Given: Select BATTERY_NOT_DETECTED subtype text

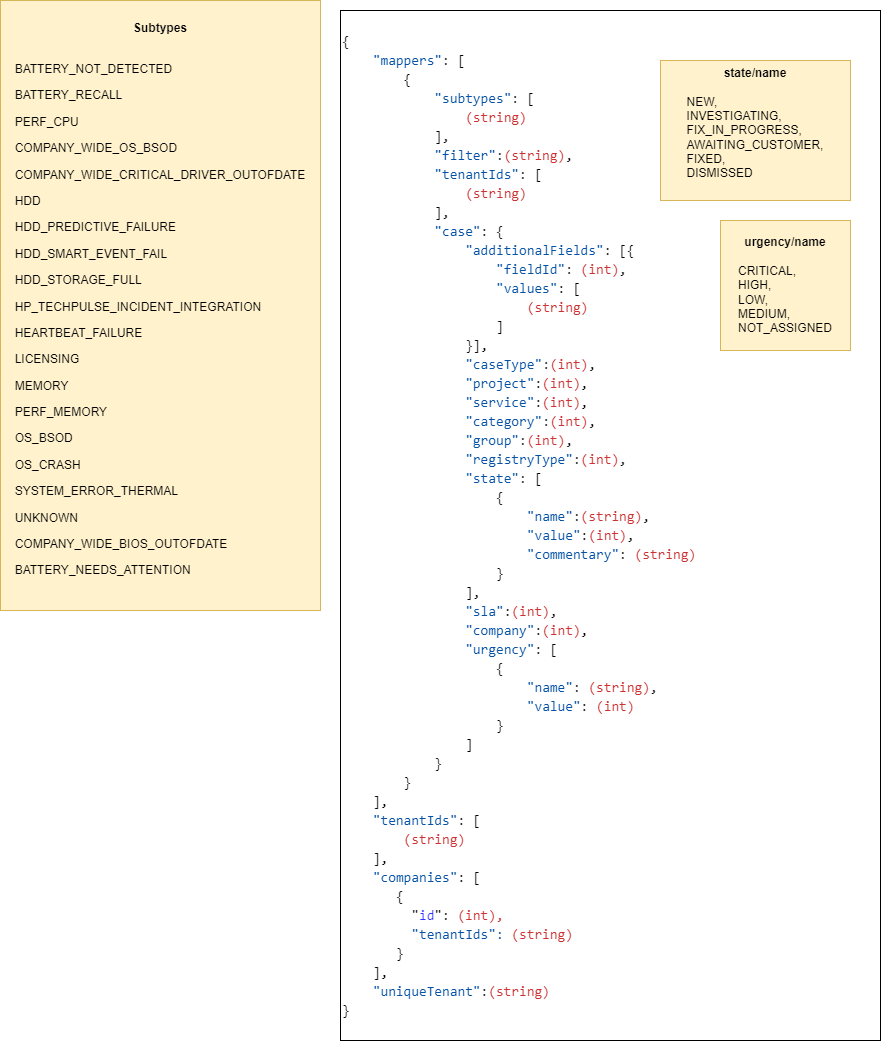Looking at the screenshot, I should point(94,69).
